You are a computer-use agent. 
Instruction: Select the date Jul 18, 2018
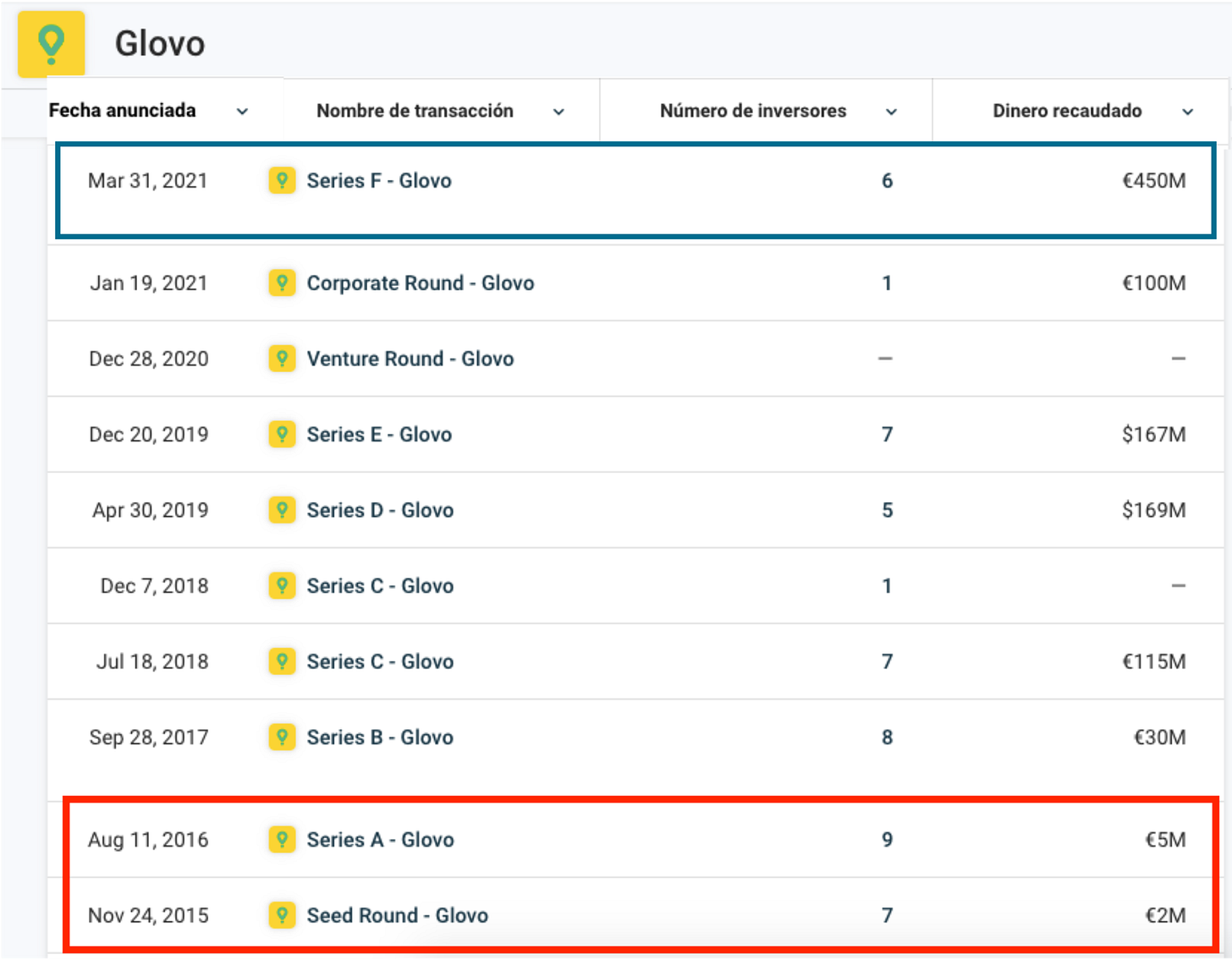152,661
